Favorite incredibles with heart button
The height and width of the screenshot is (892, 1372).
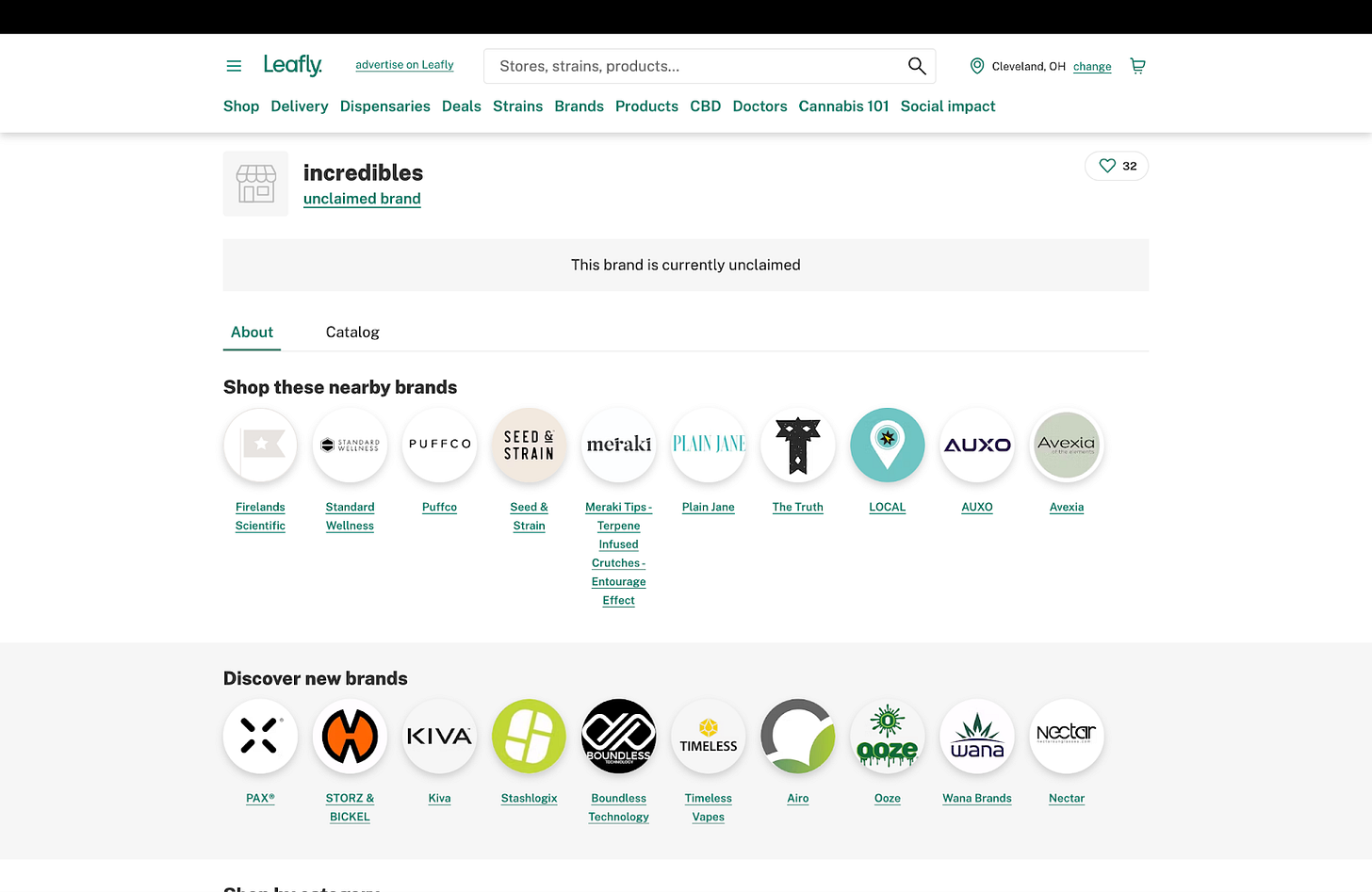[x=1117, y=166]
